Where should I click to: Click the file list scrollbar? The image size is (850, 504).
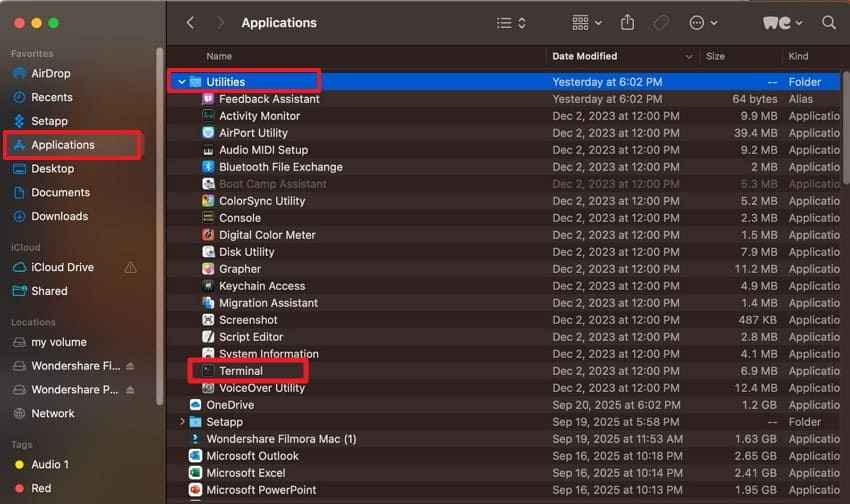pos(846,127)
